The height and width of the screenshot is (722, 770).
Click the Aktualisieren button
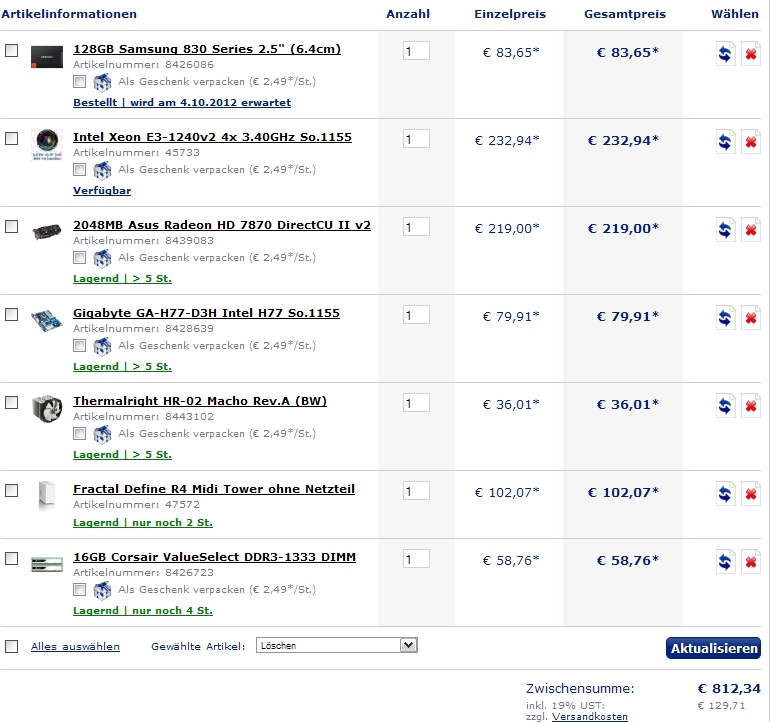tap(713, 648)
